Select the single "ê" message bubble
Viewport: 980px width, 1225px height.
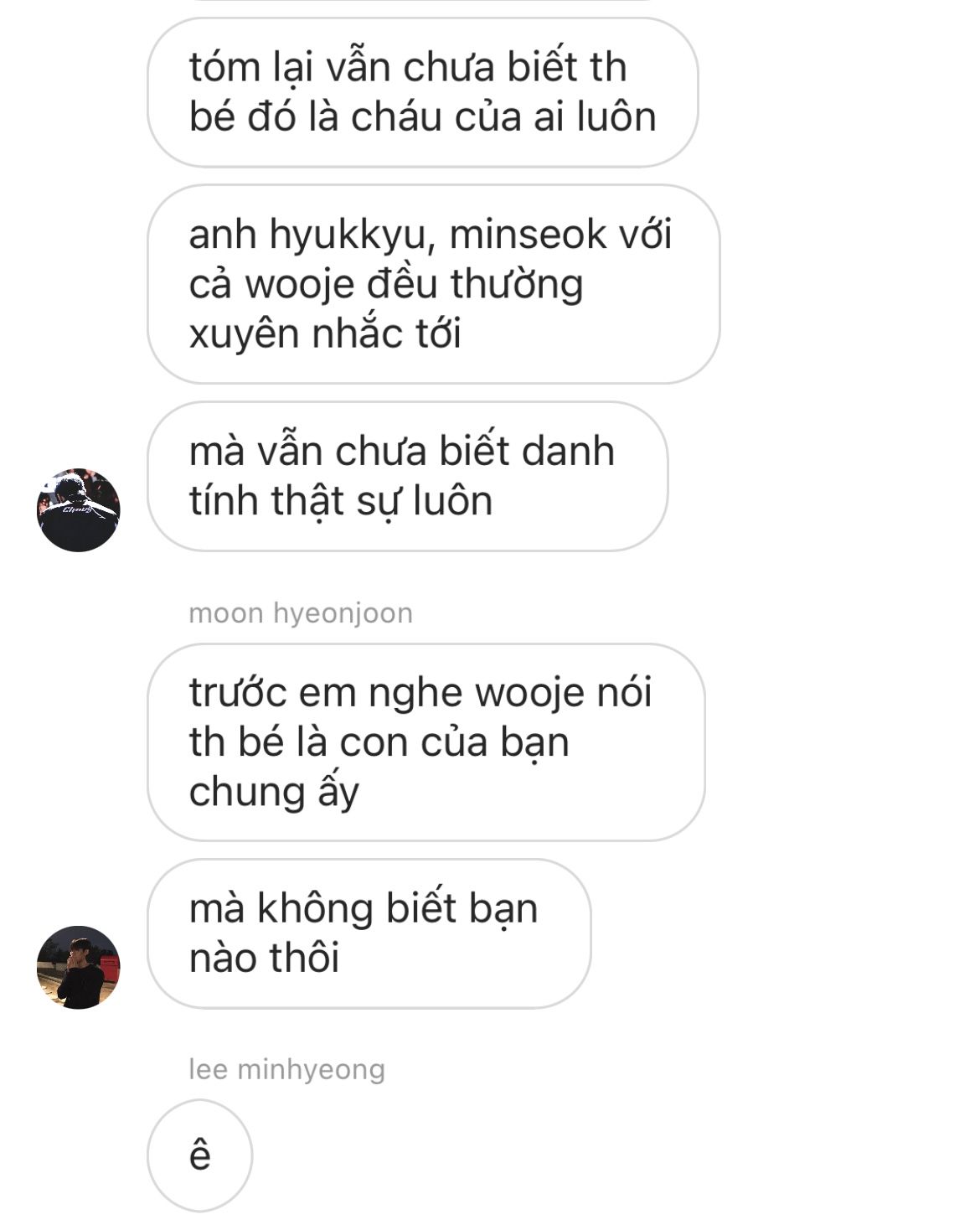(x=199, y=1155)
